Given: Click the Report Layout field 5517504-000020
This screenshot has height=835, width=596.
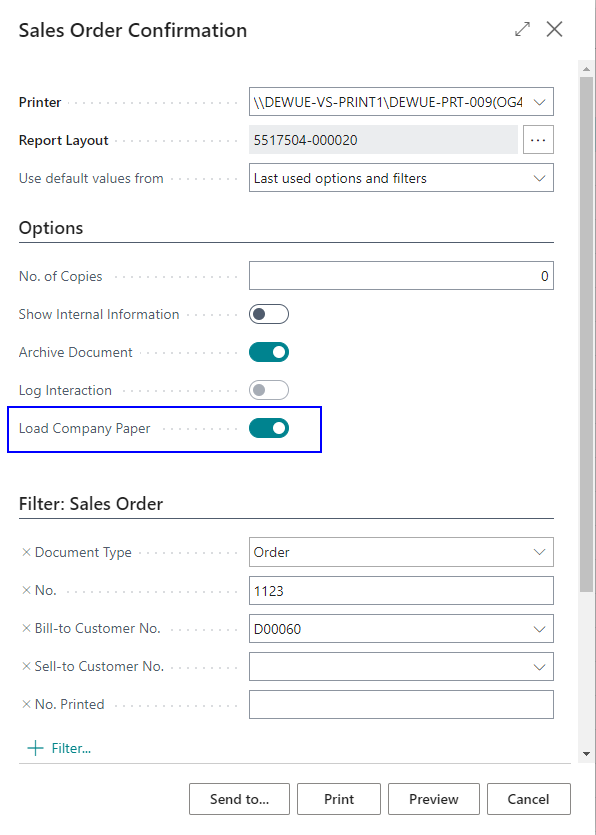Looking at the screenshot, I should point(383,140).
